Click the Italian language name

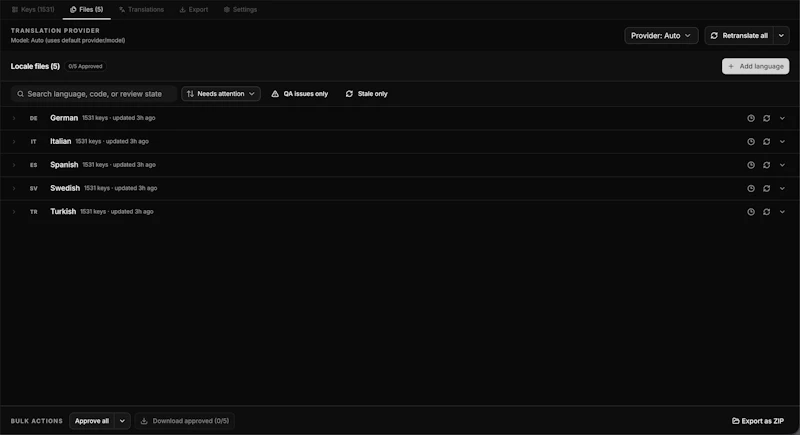tap(60, 142)
